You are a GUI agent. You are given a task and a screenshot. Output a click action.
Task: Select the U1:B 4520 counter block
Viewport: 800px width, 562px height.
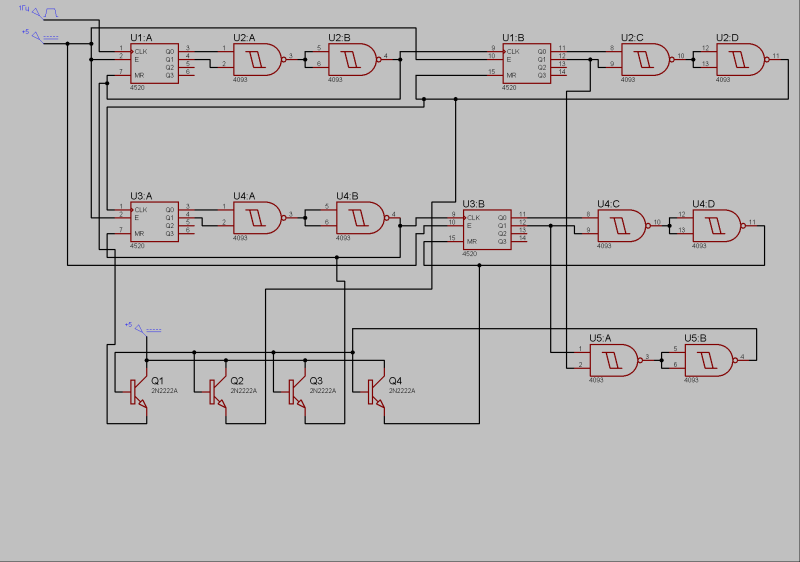click(527, 63)
